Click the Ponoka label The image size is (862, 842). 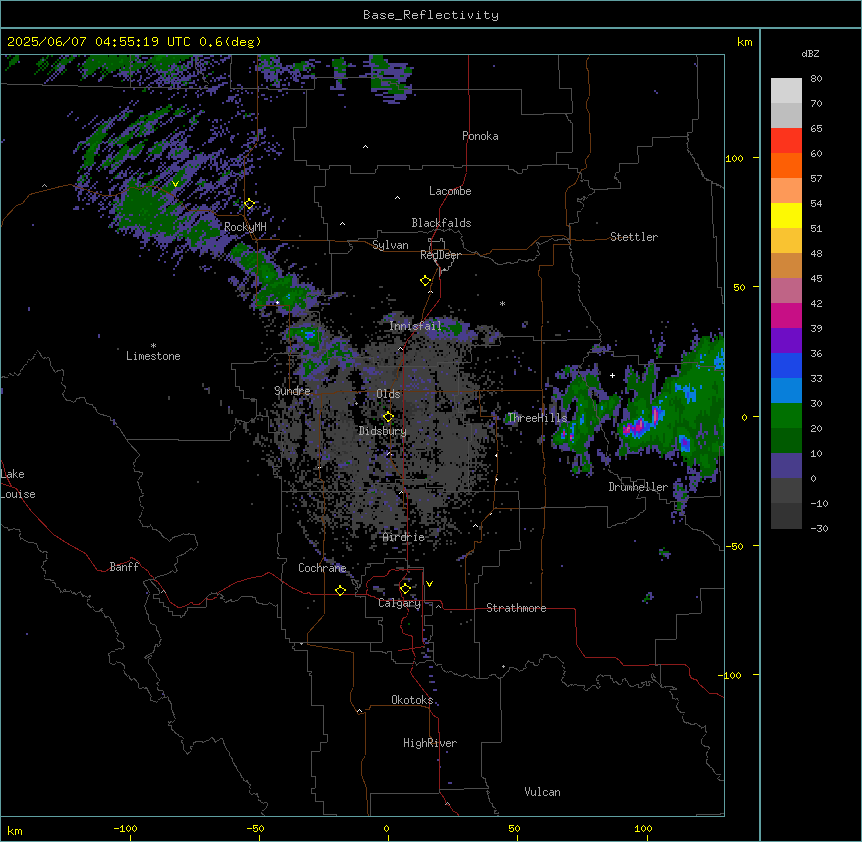coord(480,136)
